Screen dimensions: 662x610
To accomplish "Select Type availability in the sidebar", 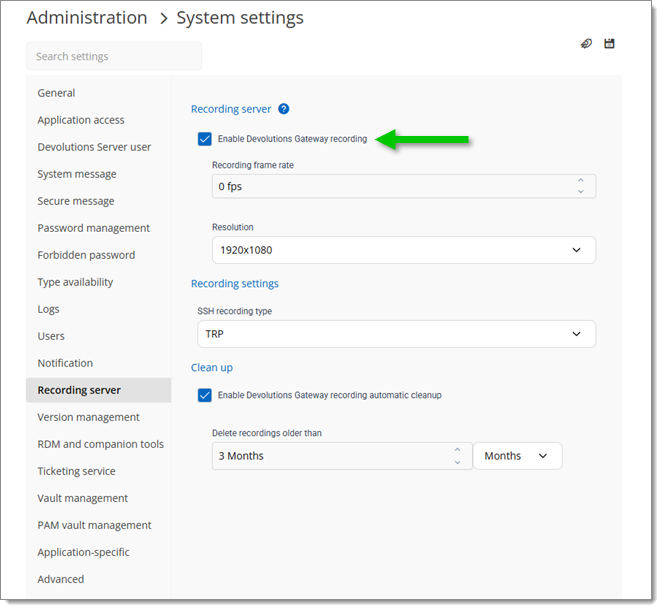I will click(98, 282).
